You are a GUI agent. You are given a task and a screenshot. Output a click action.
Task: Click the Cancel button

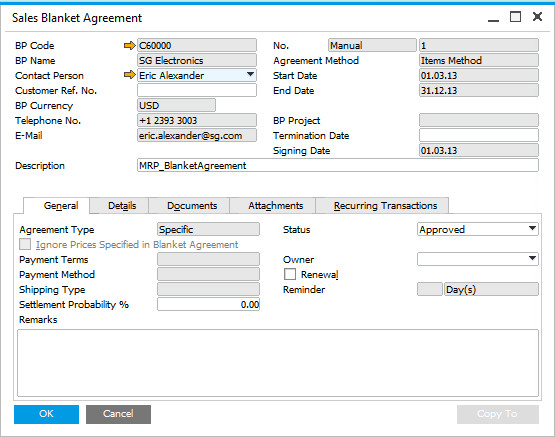[x=118, y=414]
